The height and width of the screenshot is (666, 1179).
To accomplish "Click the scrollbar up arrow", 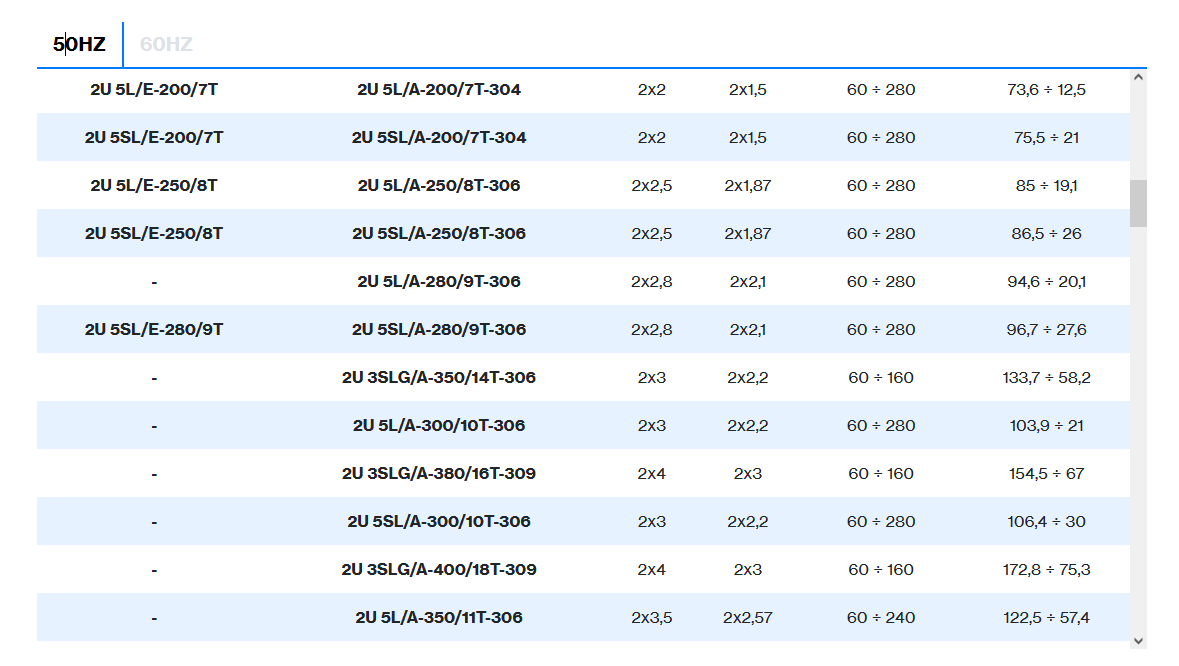I will [1138, 77].
